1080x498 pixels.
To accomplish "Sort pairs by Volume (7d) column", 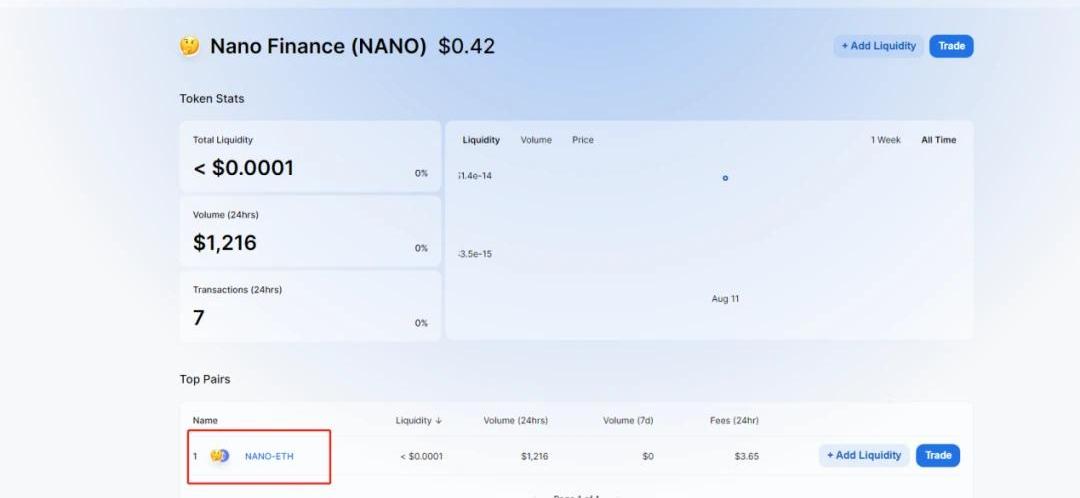I will [628, 420].
